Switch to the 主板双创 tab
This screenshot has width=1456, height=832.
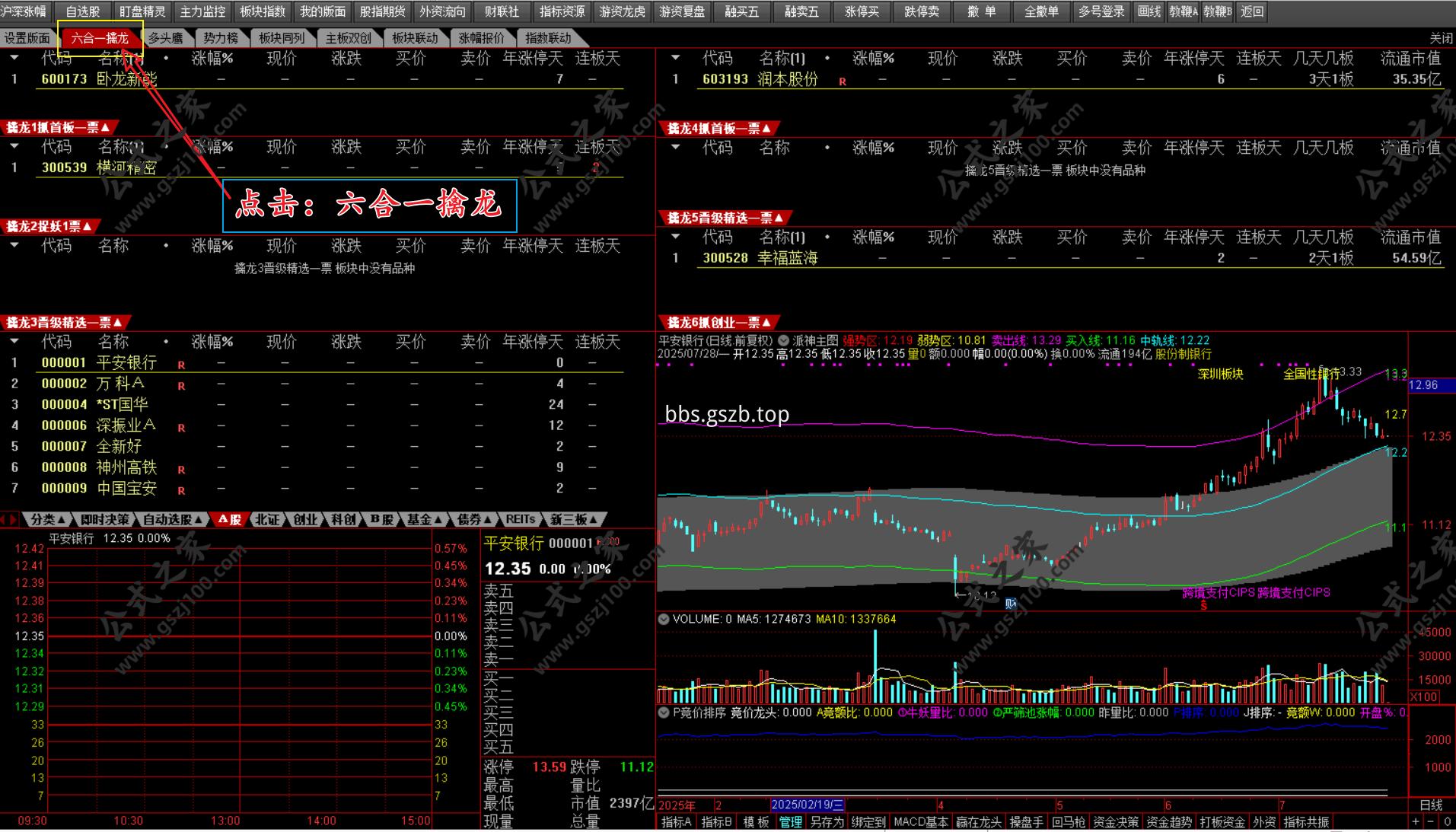349,38
